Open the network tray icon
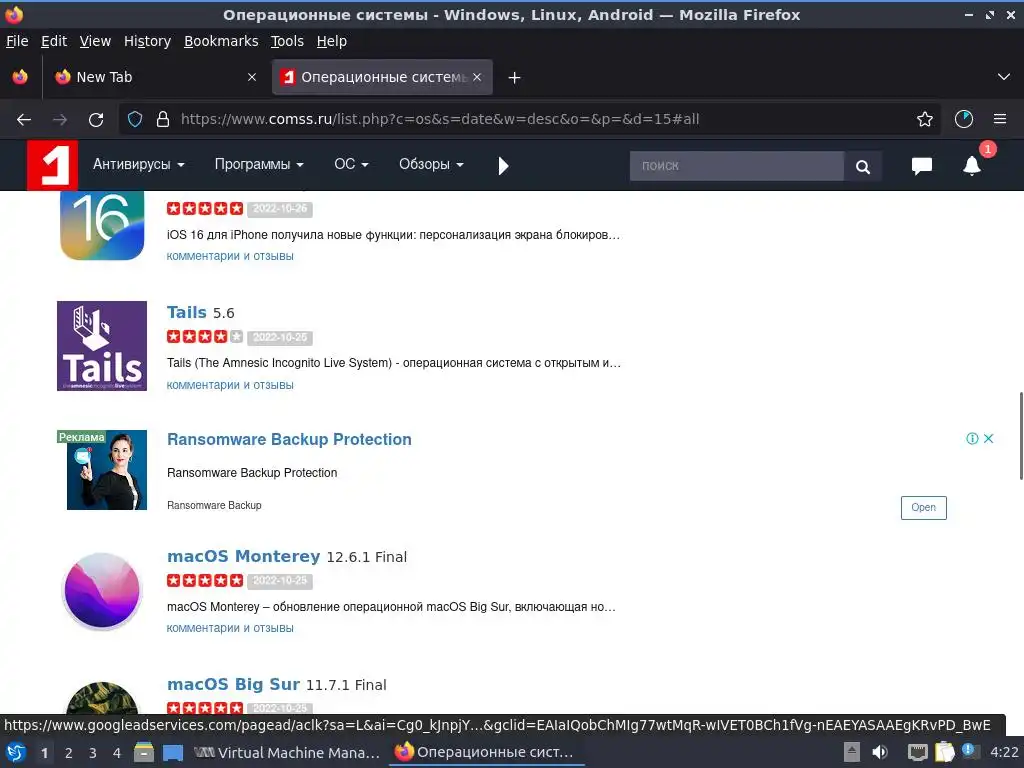 (917, 753)
